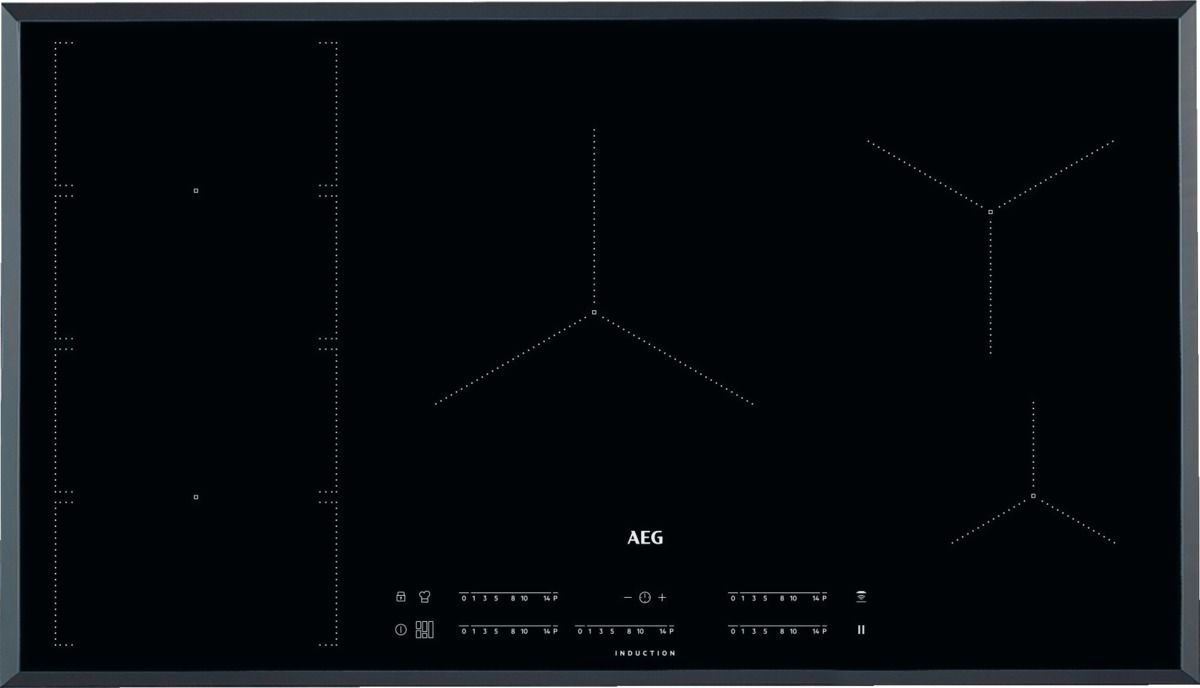The image size is (1200, 688).
Task: Activate the Hob²Hood ventilation icon
Action: click(861, 597)
